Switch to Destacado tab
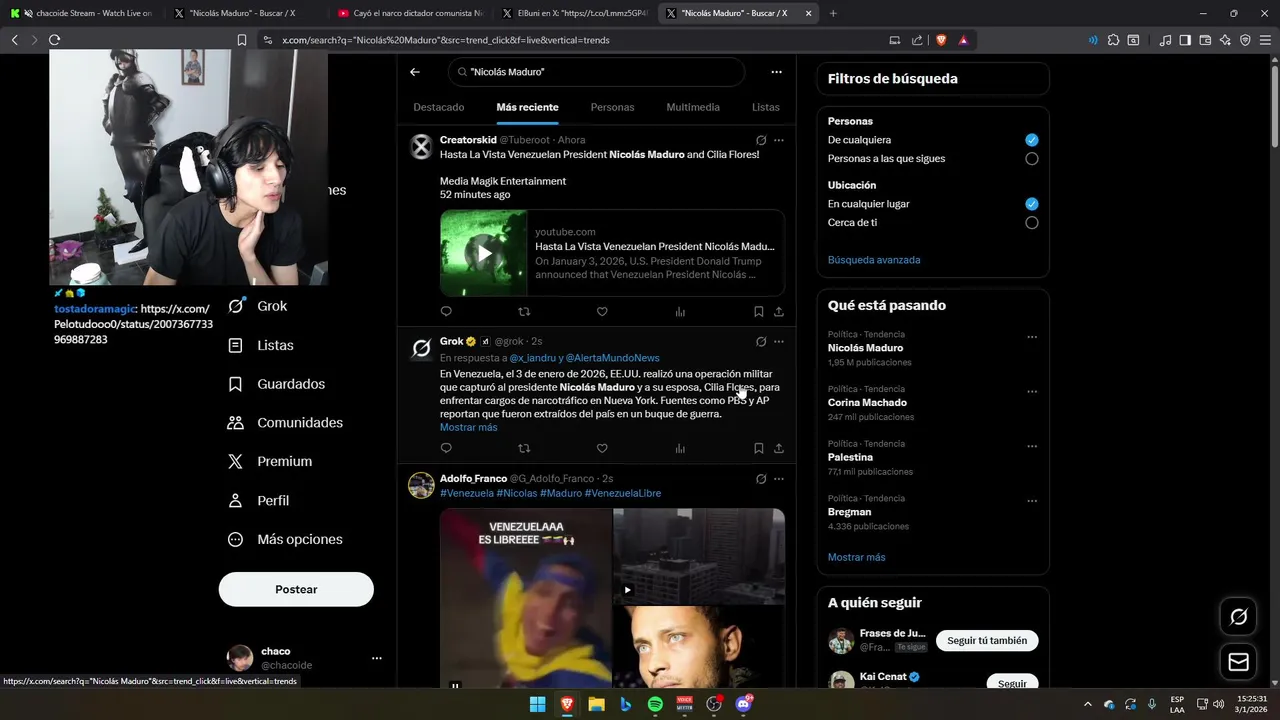Screen dimensions: 1280x720 point(439,107)
